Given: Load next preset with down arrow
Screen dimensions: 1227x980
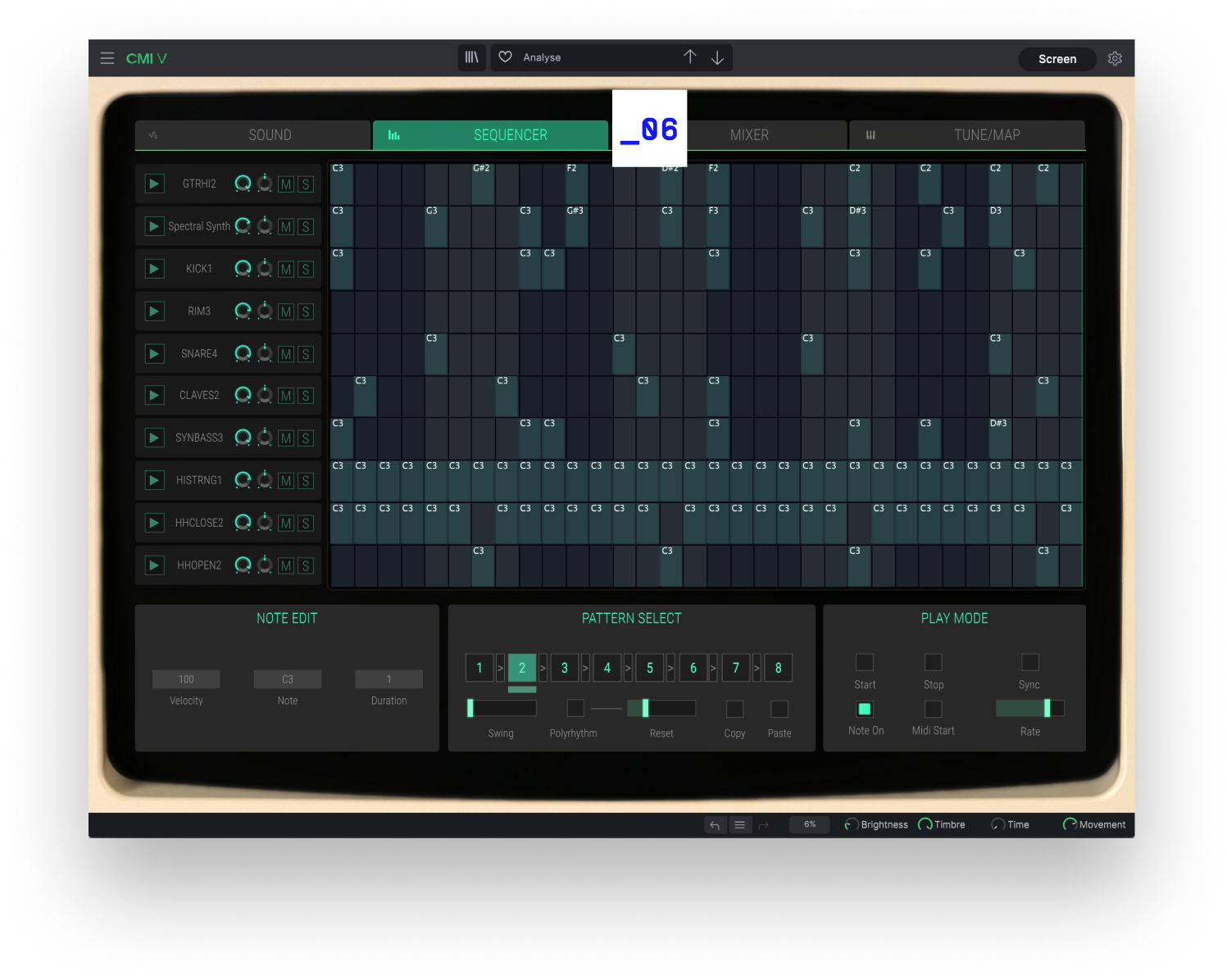Looking at the screenshot, I should [717, 57].
